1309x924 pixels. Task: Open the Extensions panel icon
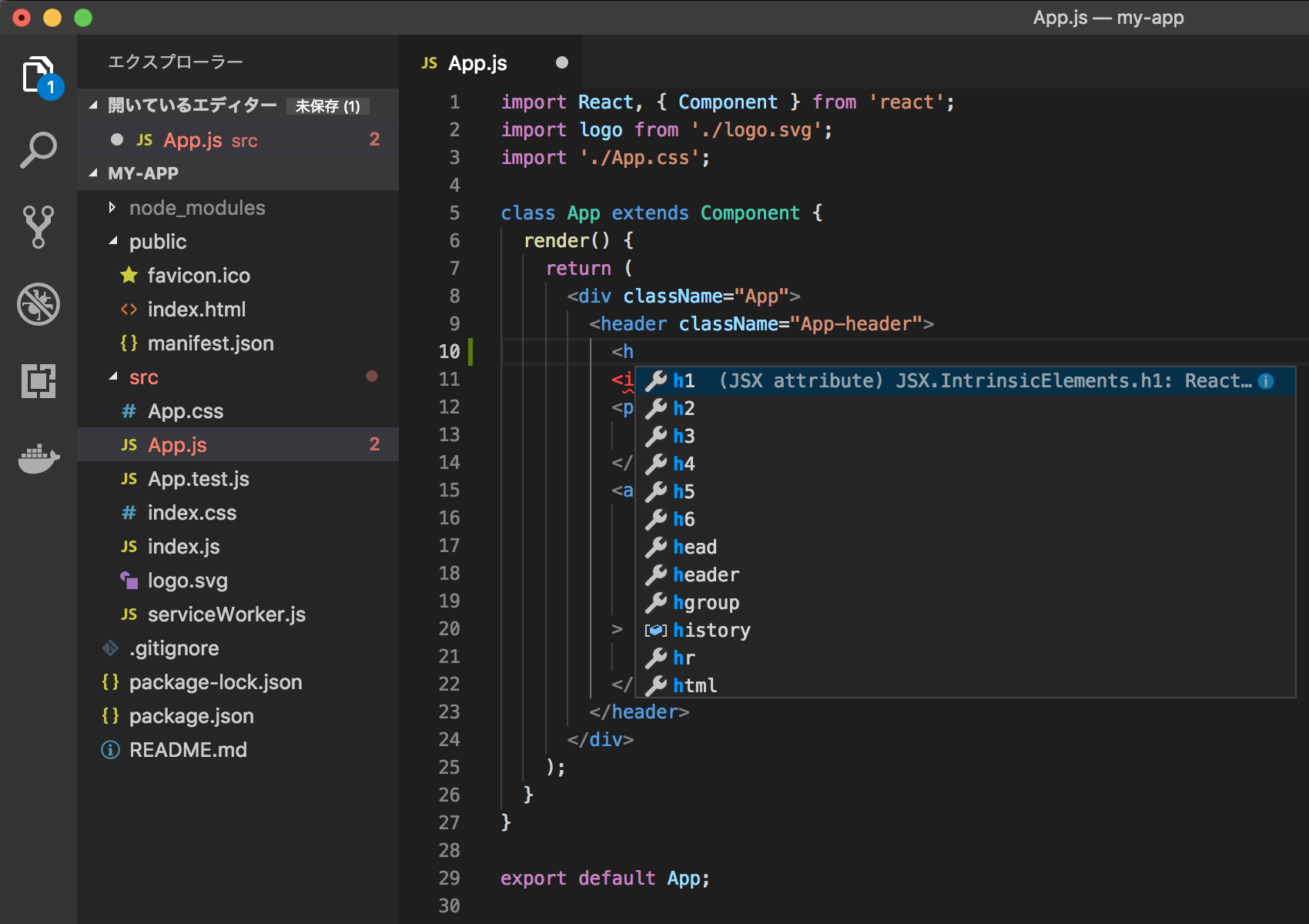(x=38, y=381)
